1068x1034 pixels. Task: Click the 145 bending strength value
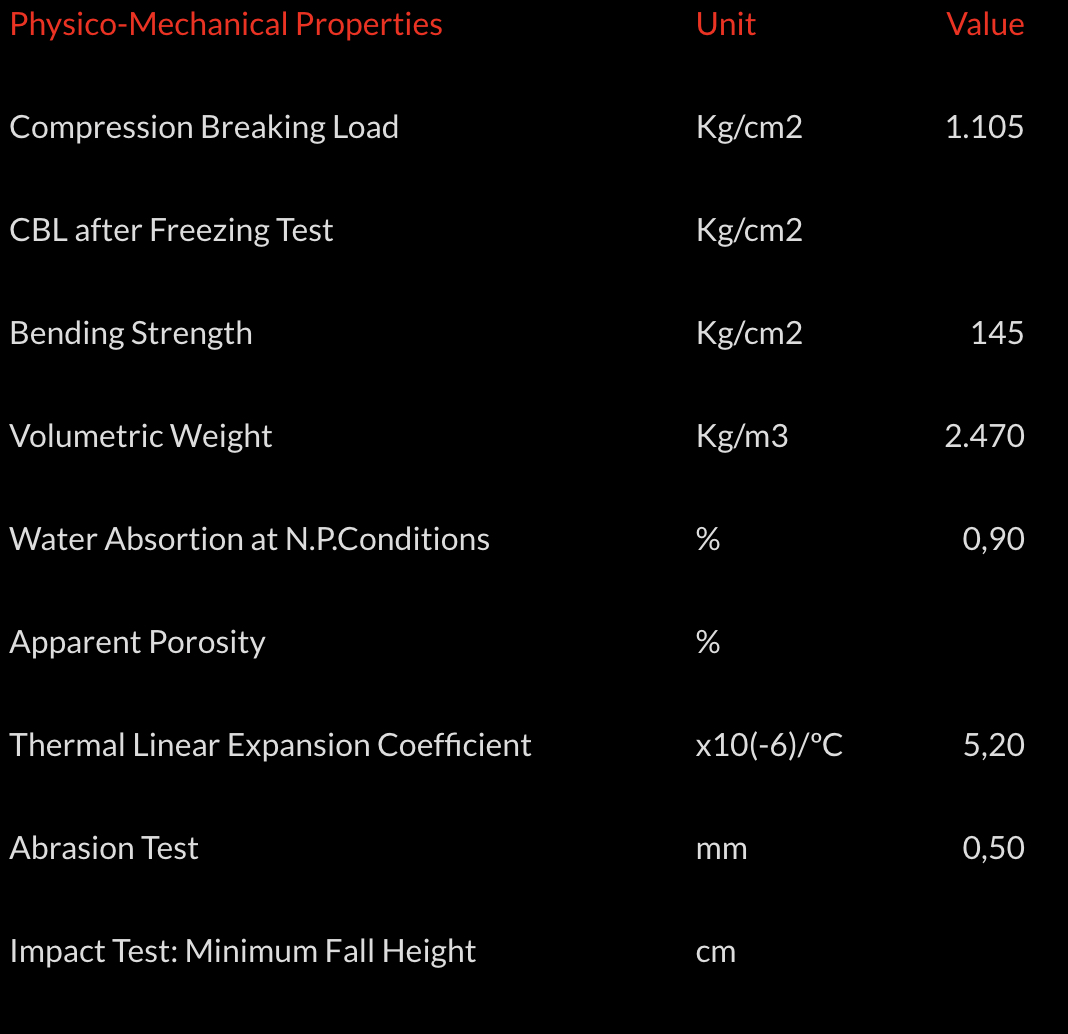tap(997, 333)
